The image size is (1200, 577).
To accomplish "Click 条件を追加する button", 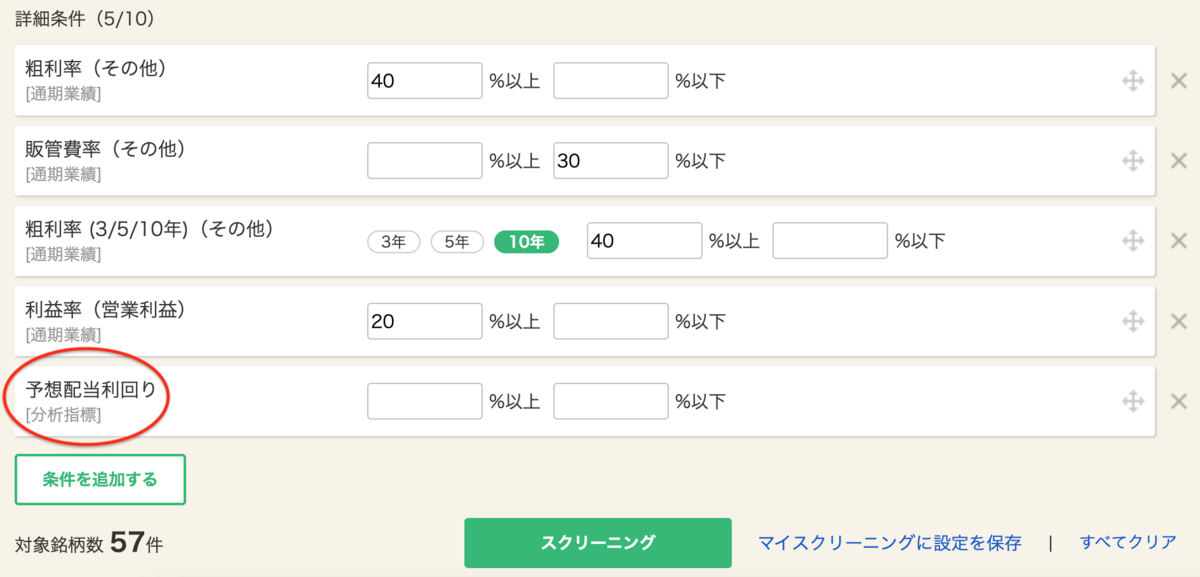I will pos(100,480).
